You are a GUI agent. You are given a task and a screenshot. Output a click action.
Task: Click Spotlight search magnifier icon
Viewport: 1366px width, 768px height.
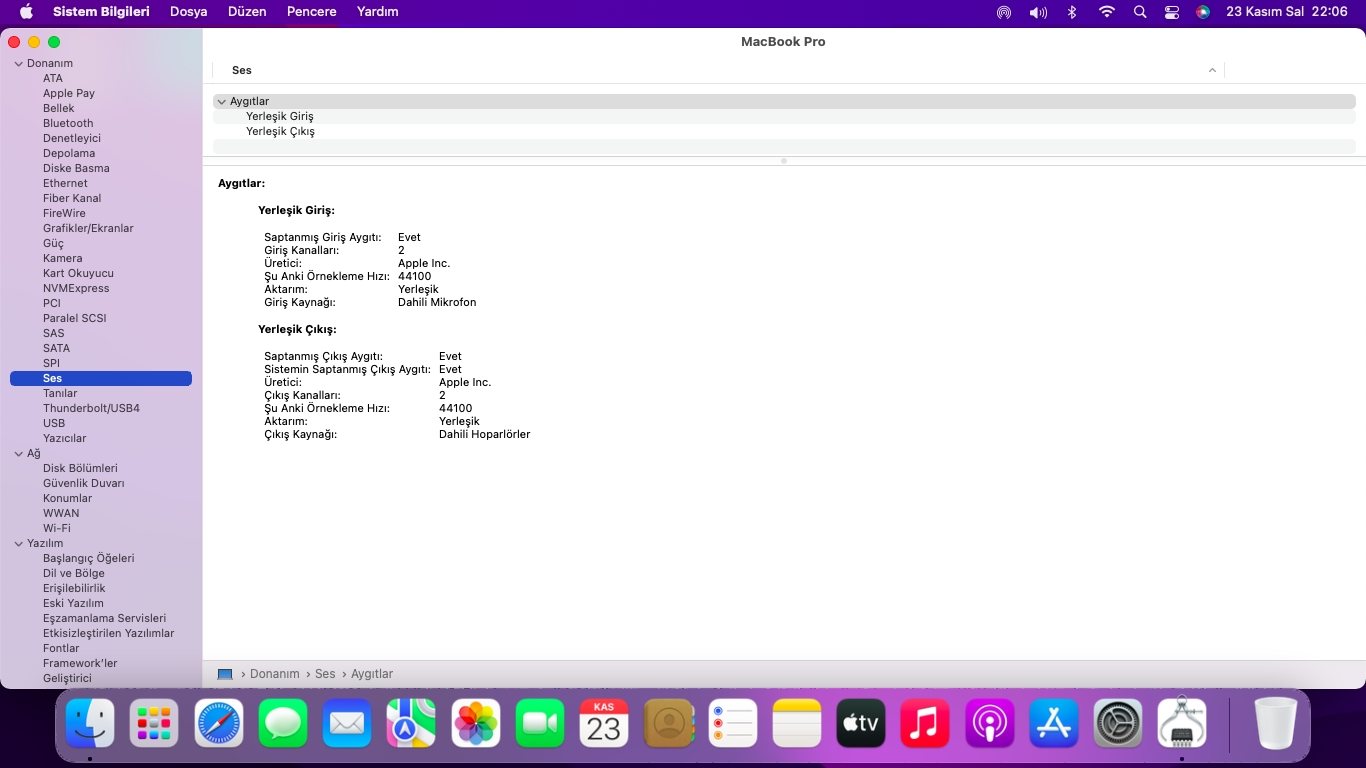[1140, 12]
